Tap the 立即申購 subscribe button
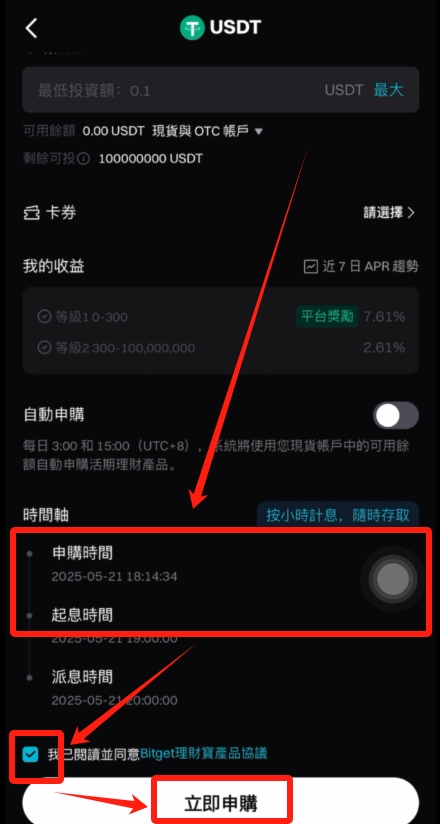The image size is (440, 824). 220,802
